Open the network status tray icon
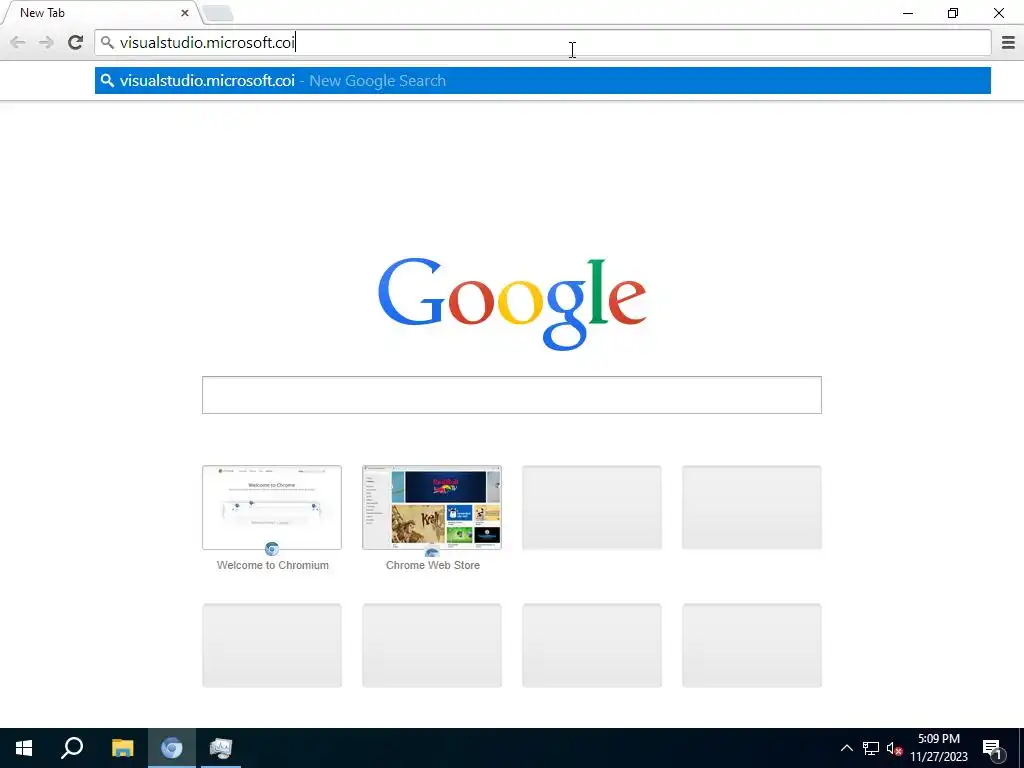Viewport: 1024px width, 768px height. 871,748
